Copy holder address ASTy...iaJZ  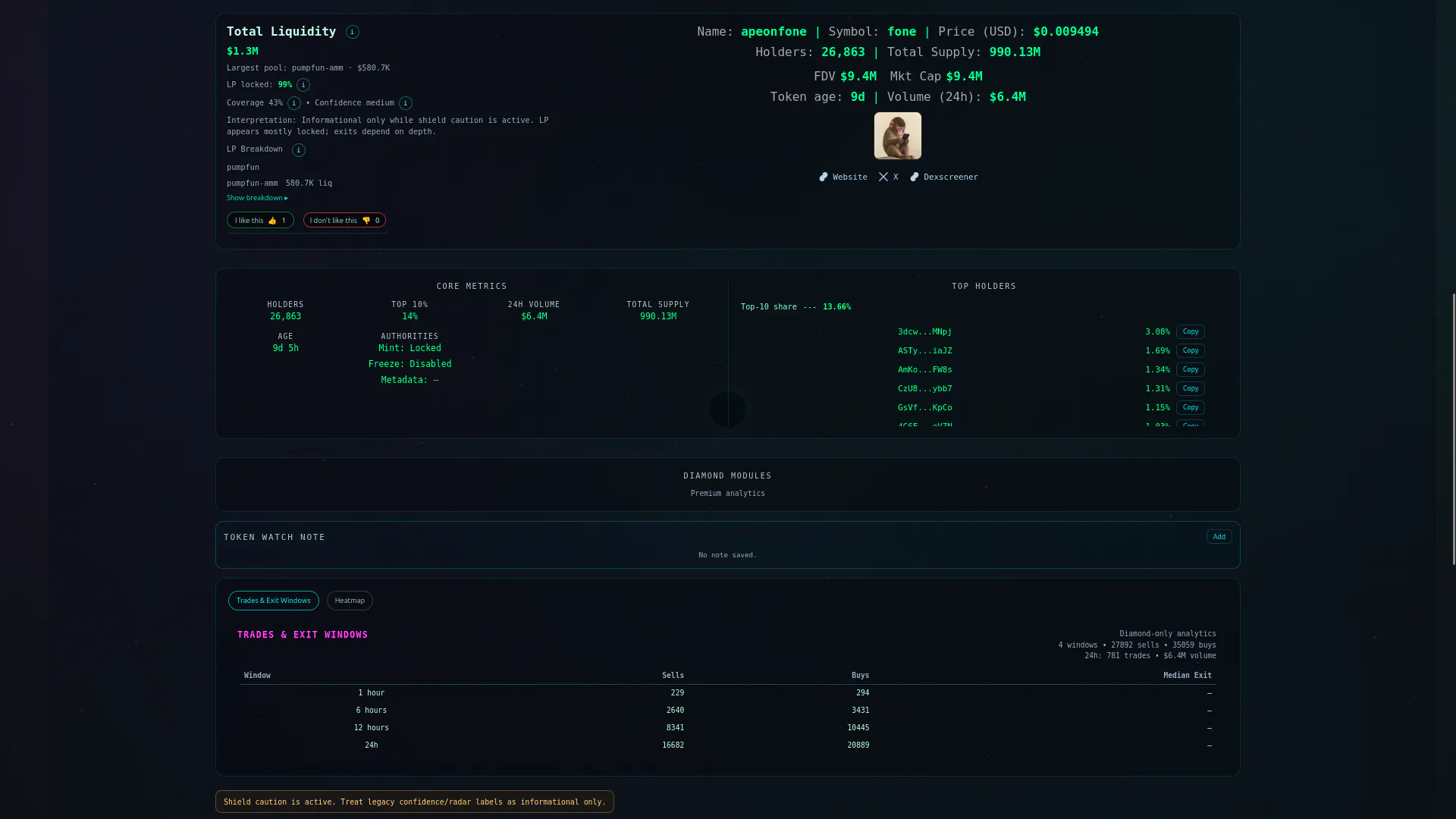[1191, 350]
